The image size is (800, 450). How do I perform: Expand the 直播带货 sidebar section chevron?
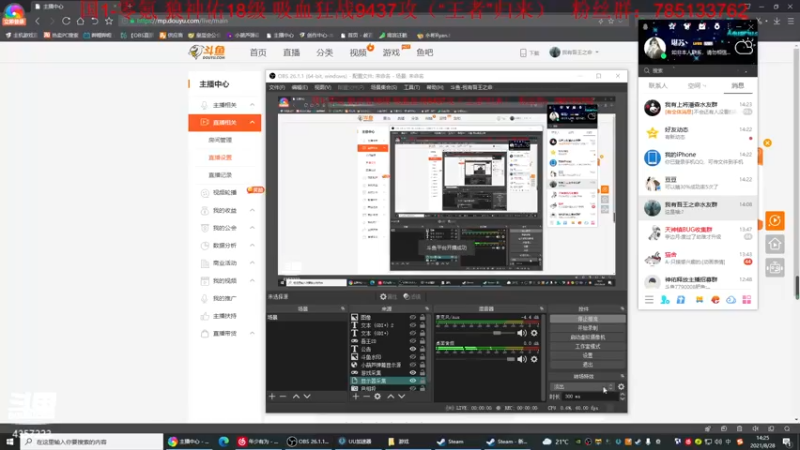pos(252,333)
